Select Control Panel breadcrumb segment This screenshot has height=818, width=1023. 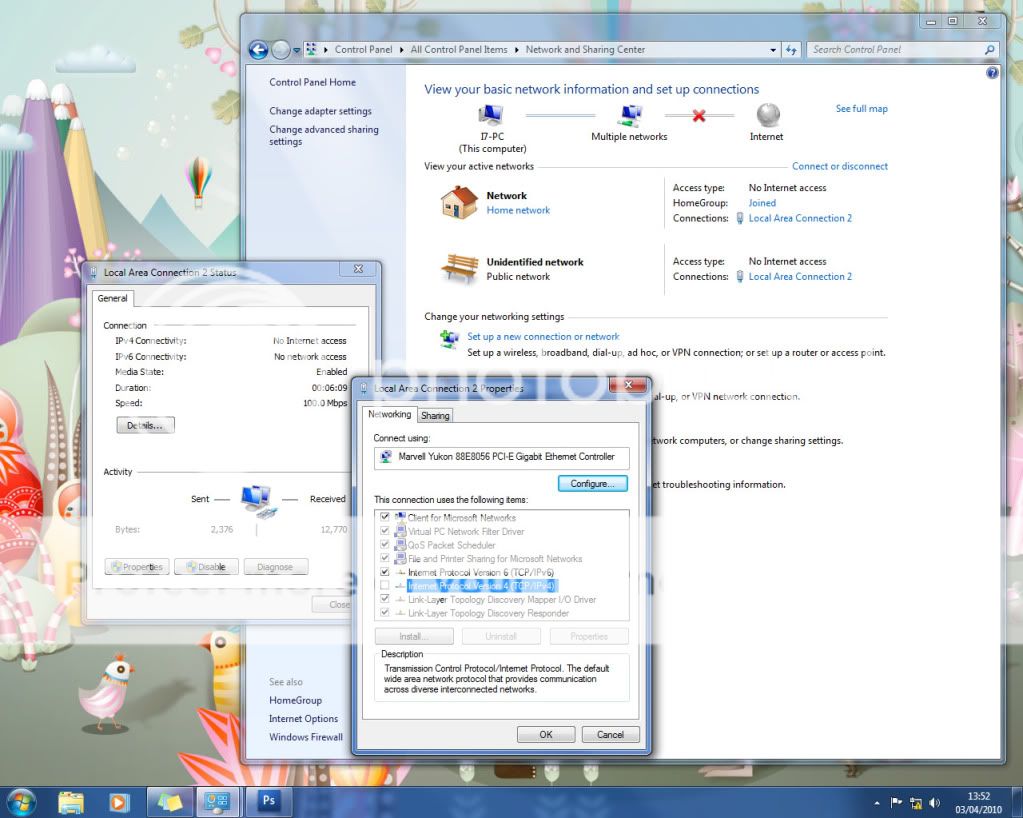coord(363,50)
